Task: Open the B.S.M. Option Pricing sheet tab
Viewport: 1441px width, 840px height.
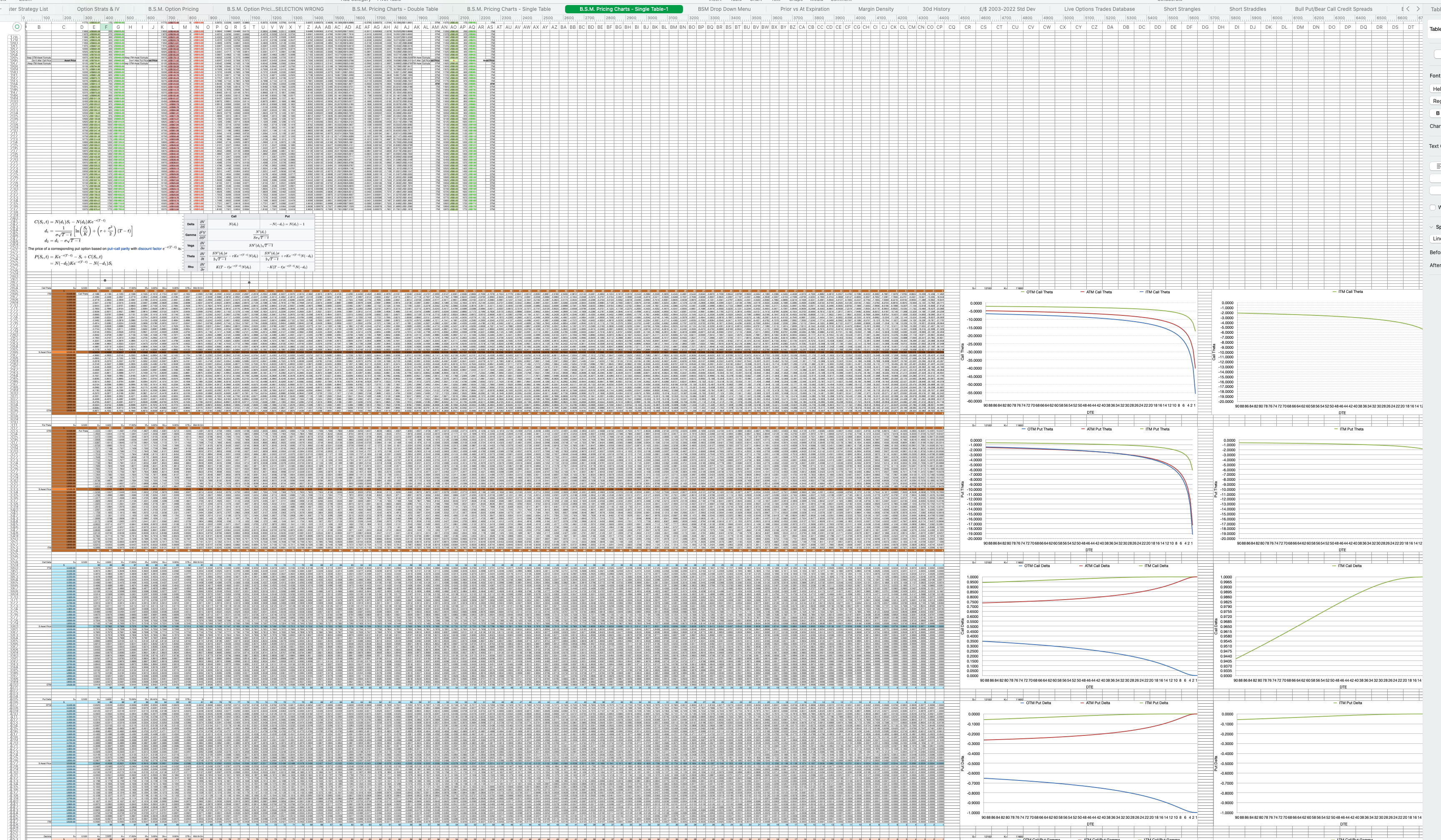Action: (x=173, y=9)
